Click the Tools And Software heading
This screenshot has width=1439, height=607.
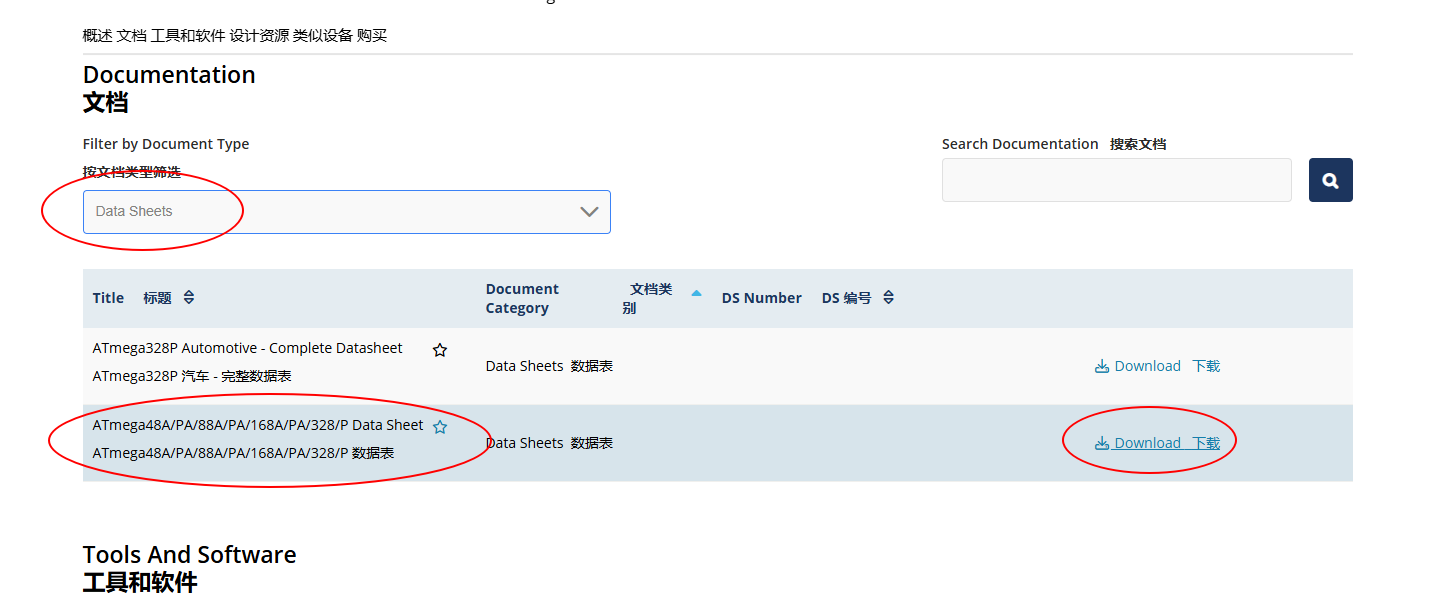(x=189, y=555)
